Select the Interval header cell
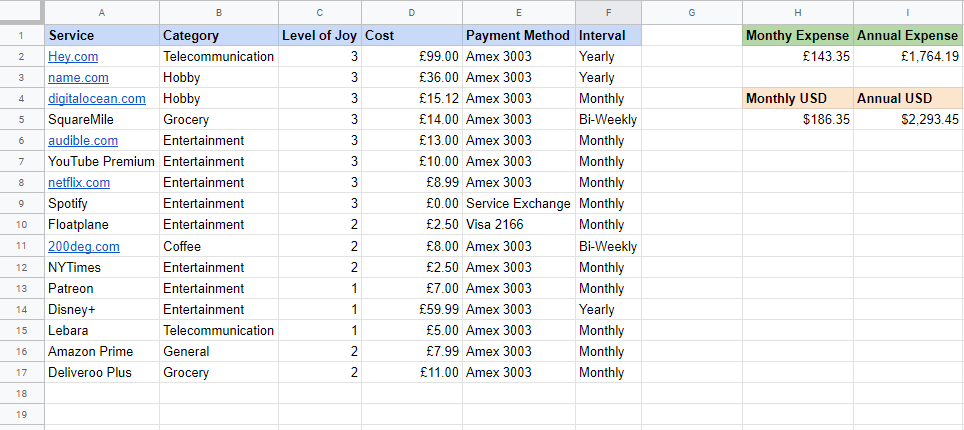Viewport: 964px width, 430px height. pos(609,35)
